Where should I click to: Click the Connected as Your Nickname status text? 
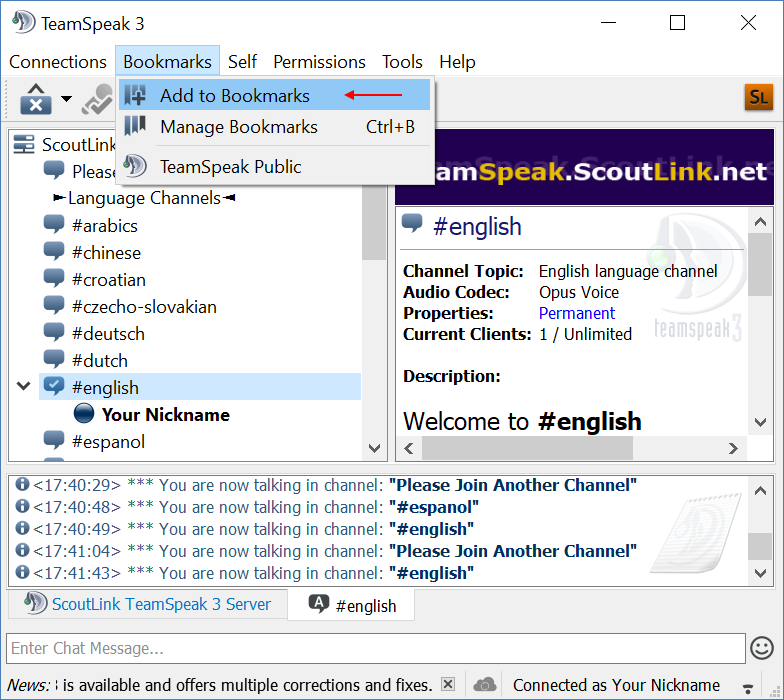(x=616, y=684)
